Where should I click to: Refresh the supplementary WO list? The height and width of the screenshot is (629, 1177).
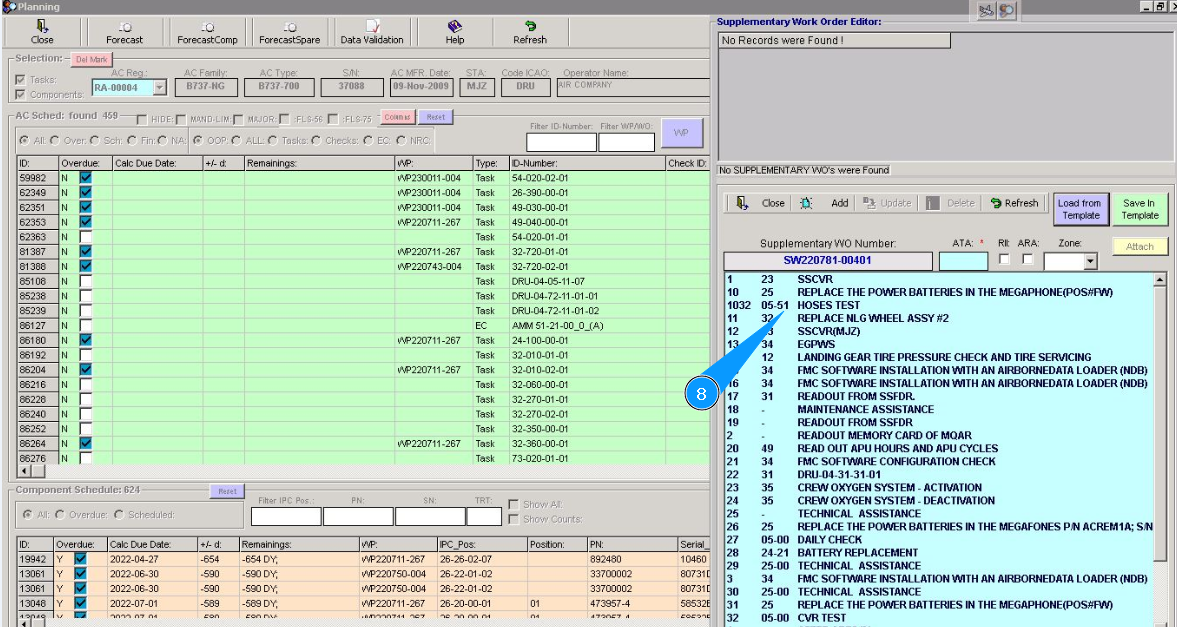(1014, 203)
